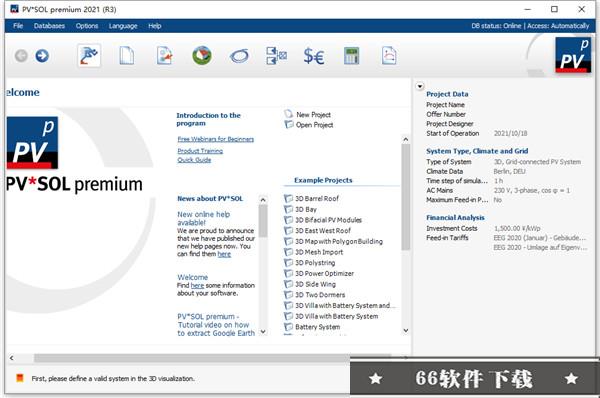Go forward with the blue arrow button
The image size is (600, 398).
[x=42, y=56]
